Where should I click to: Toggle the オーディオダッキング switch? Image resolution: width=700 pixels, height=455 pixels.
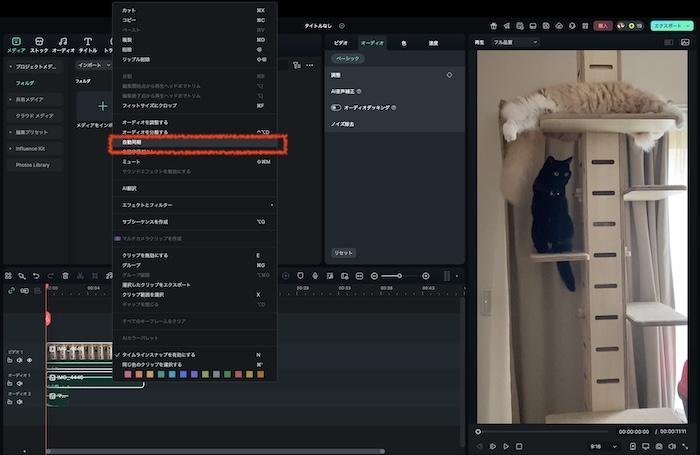336,107
